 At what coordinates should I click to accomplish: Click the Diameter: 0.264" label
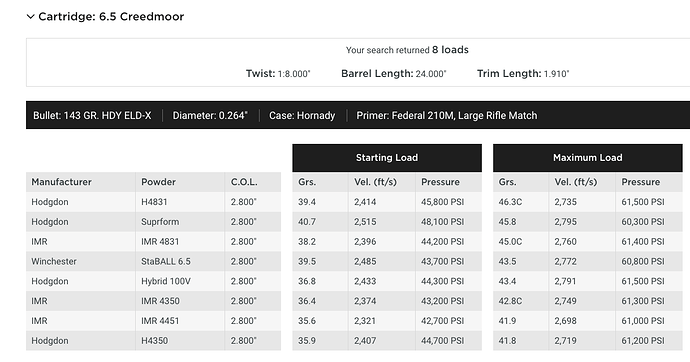pos(210,116)
